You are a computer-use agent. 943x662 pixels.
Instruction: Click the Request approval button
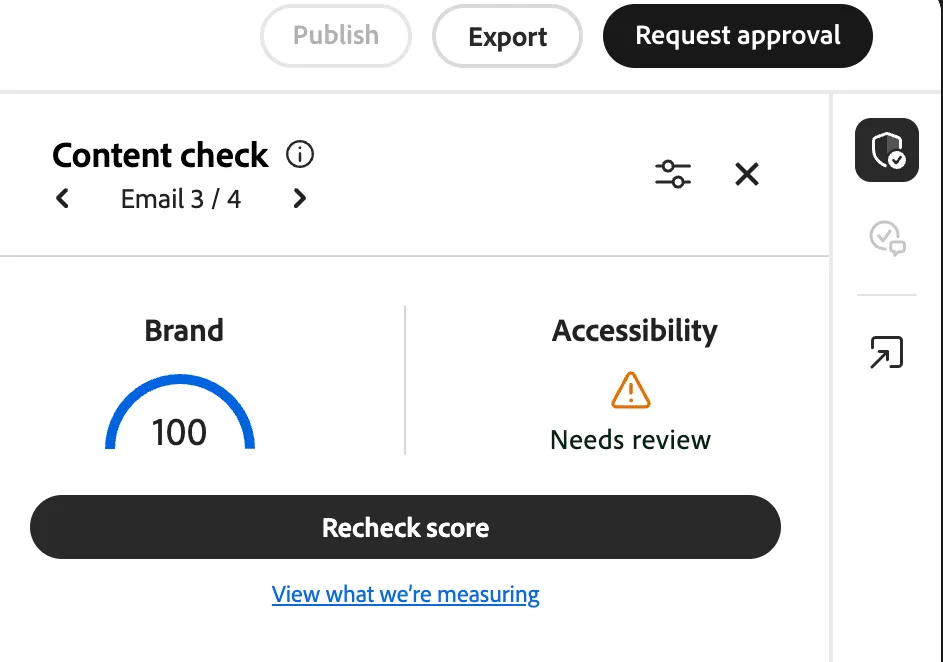737,36
